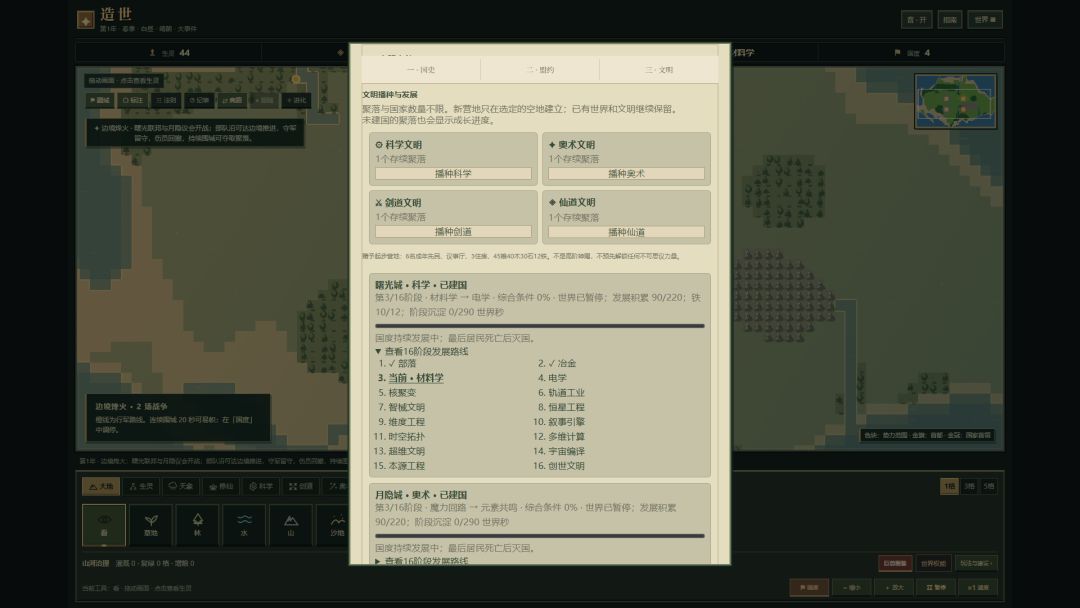Click the 仙道文明 card title
Image resolution: width=1080 pixels, height=608 pixels.
pos(572,202)
